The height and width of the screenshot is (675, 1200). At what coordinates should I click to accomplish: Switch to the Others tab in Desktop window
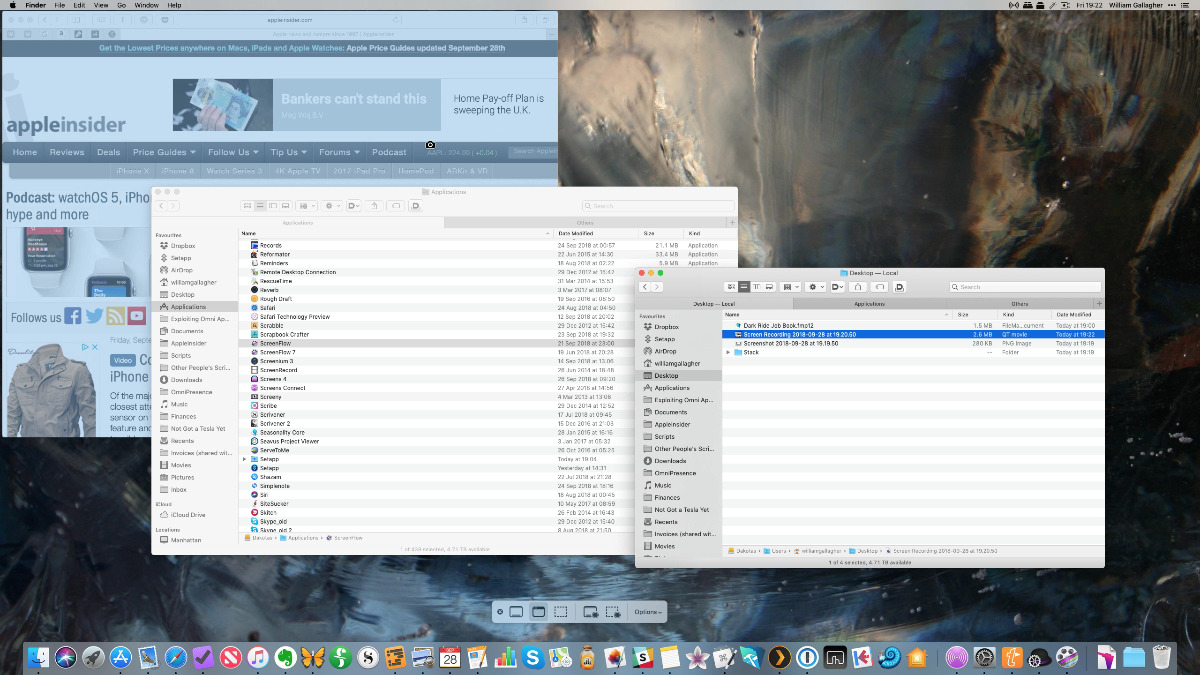(1020, 303)
